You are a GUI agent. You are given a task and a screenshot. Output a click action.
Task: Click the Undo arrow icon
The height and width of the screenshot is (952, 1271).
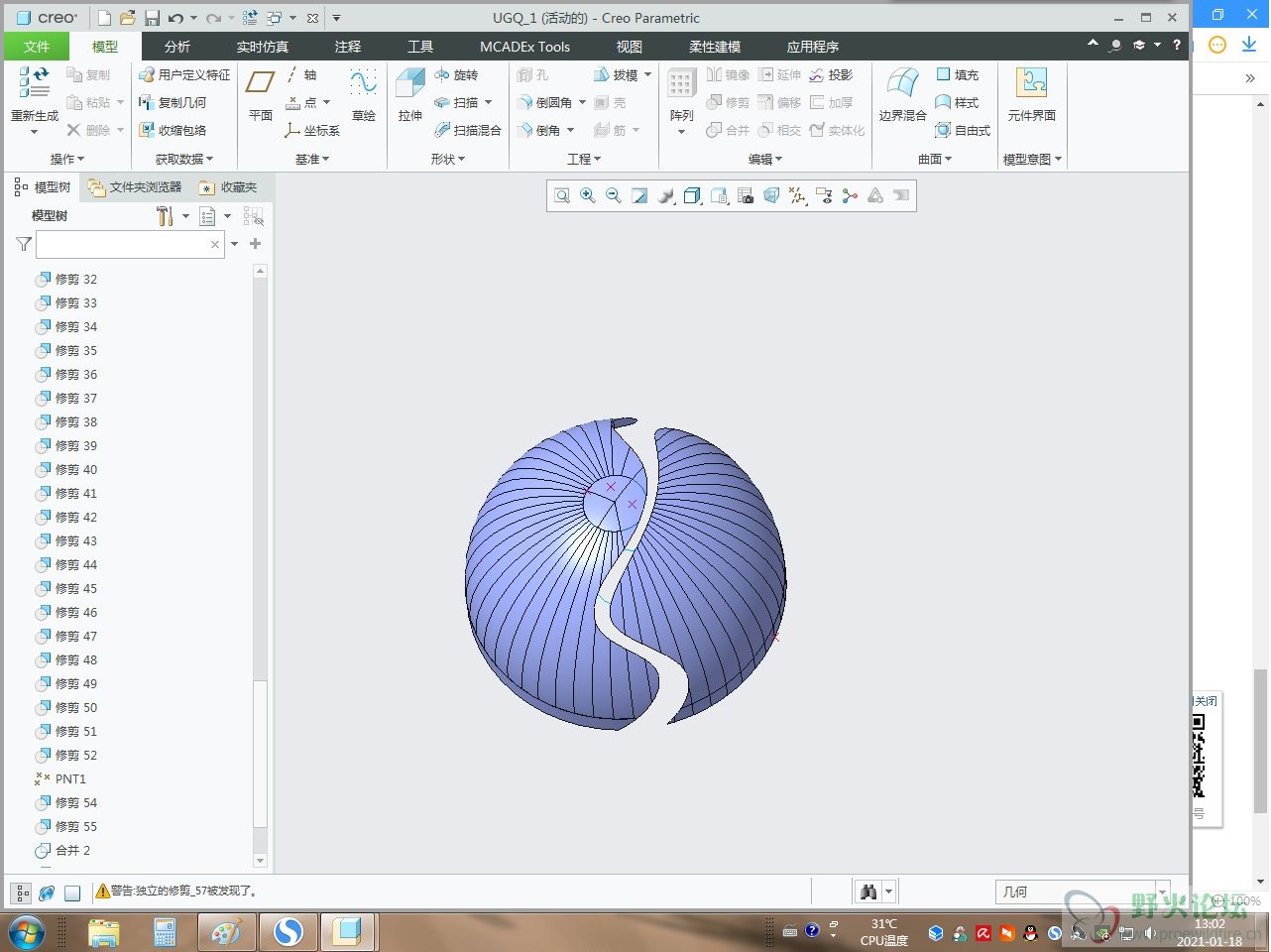point(175,18)
